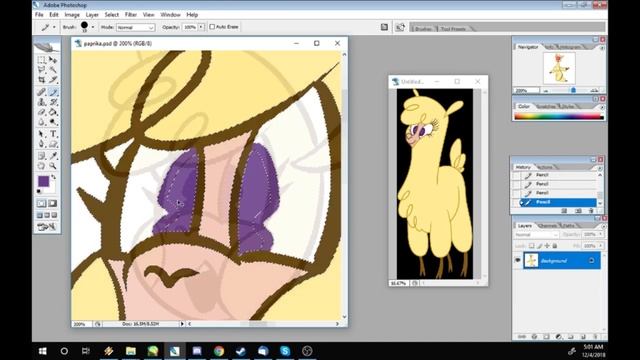The image size is (640, 360).
Task: Select the Crop tool
Action: pyautogui.click(x=42, y=80)
